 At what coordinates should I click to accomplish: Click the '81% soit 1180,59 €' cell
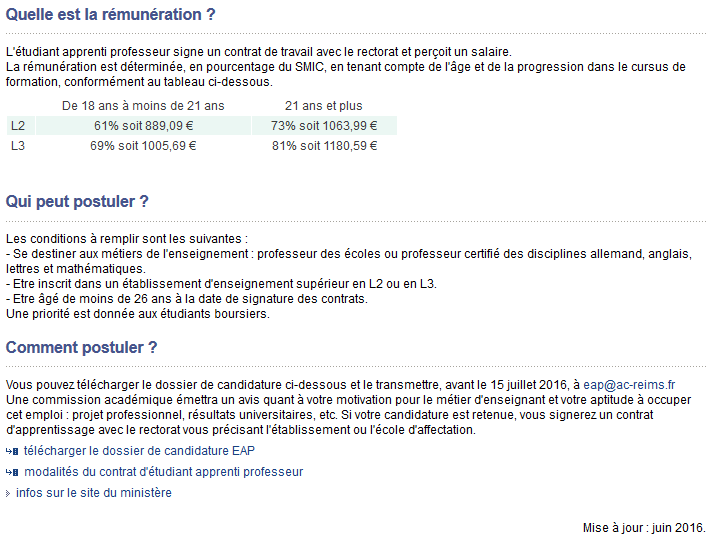(324, 146)
